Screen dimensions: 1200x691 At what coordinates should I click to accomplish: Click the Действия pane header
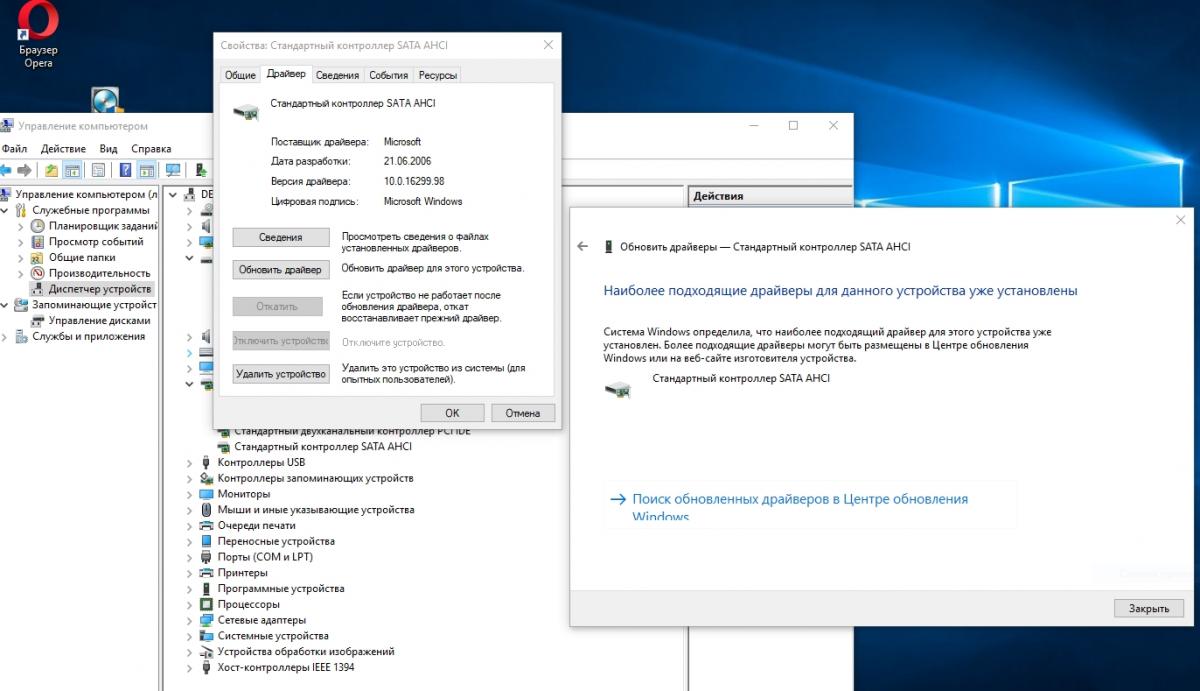click(x=771, y=196)
